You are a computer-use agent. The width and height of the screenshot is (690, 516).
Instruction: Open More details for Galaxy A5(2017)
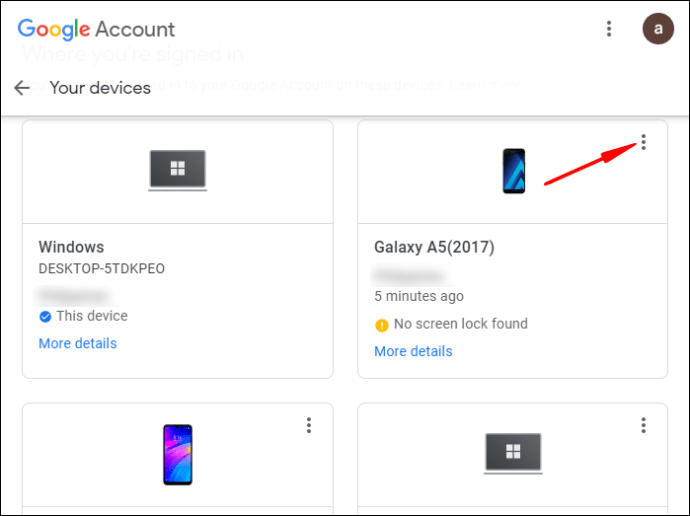click(413, 351)
